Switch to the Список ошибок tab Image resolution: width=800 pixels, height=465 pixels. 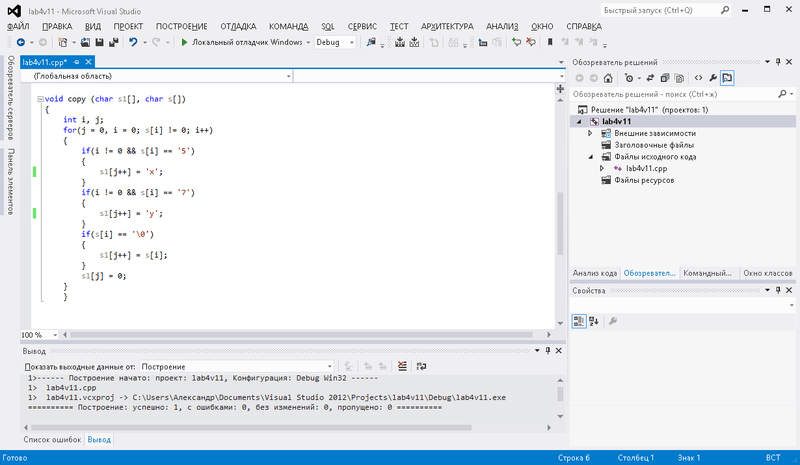[52, 439]
